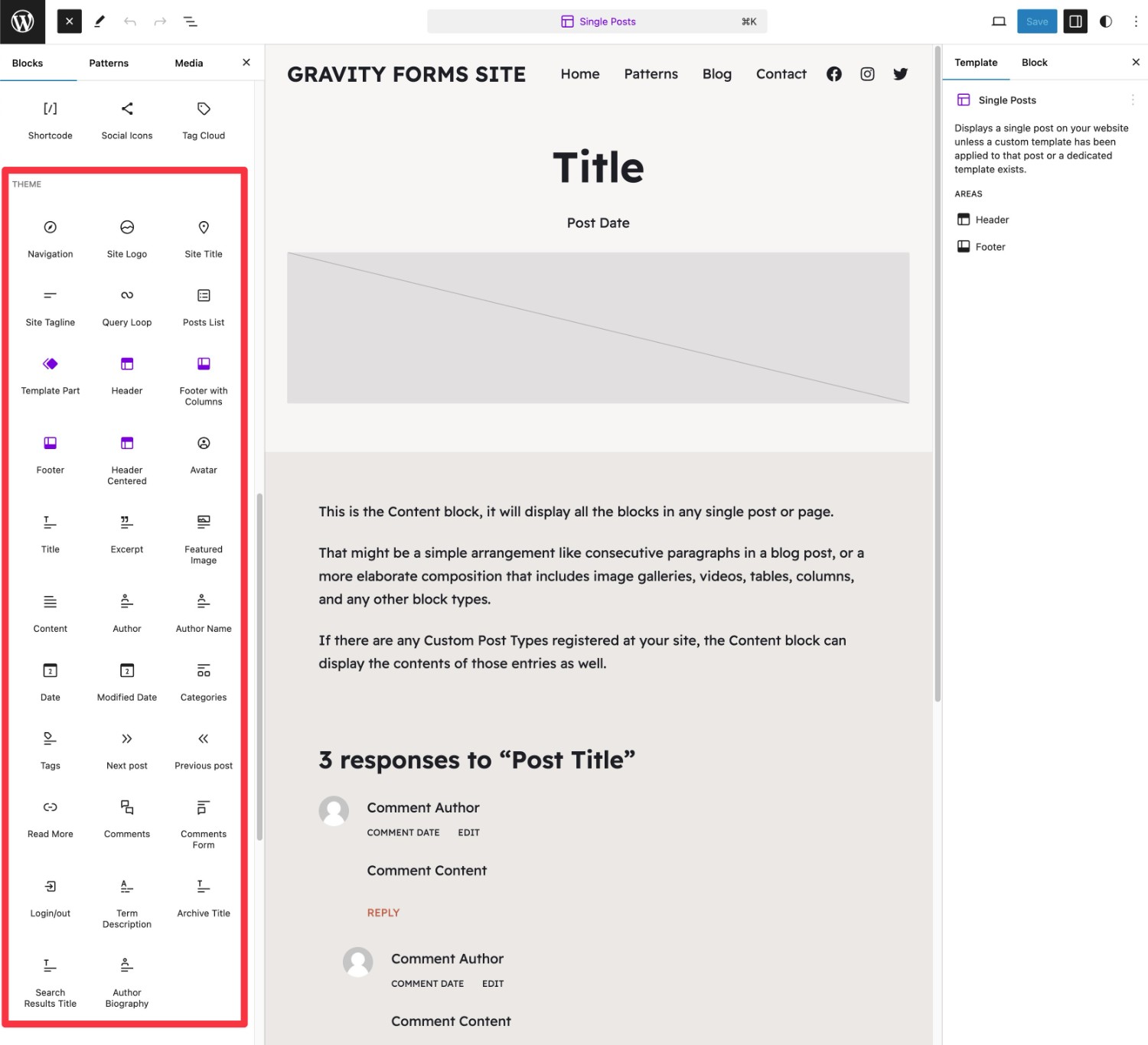Insert the Social Icons block

127,120
